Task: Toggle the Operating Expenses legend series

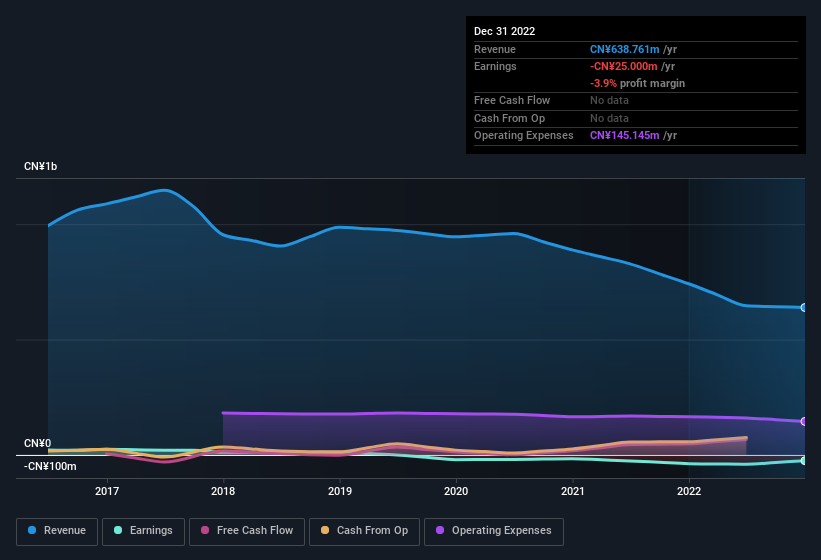Action: [494, 531]
